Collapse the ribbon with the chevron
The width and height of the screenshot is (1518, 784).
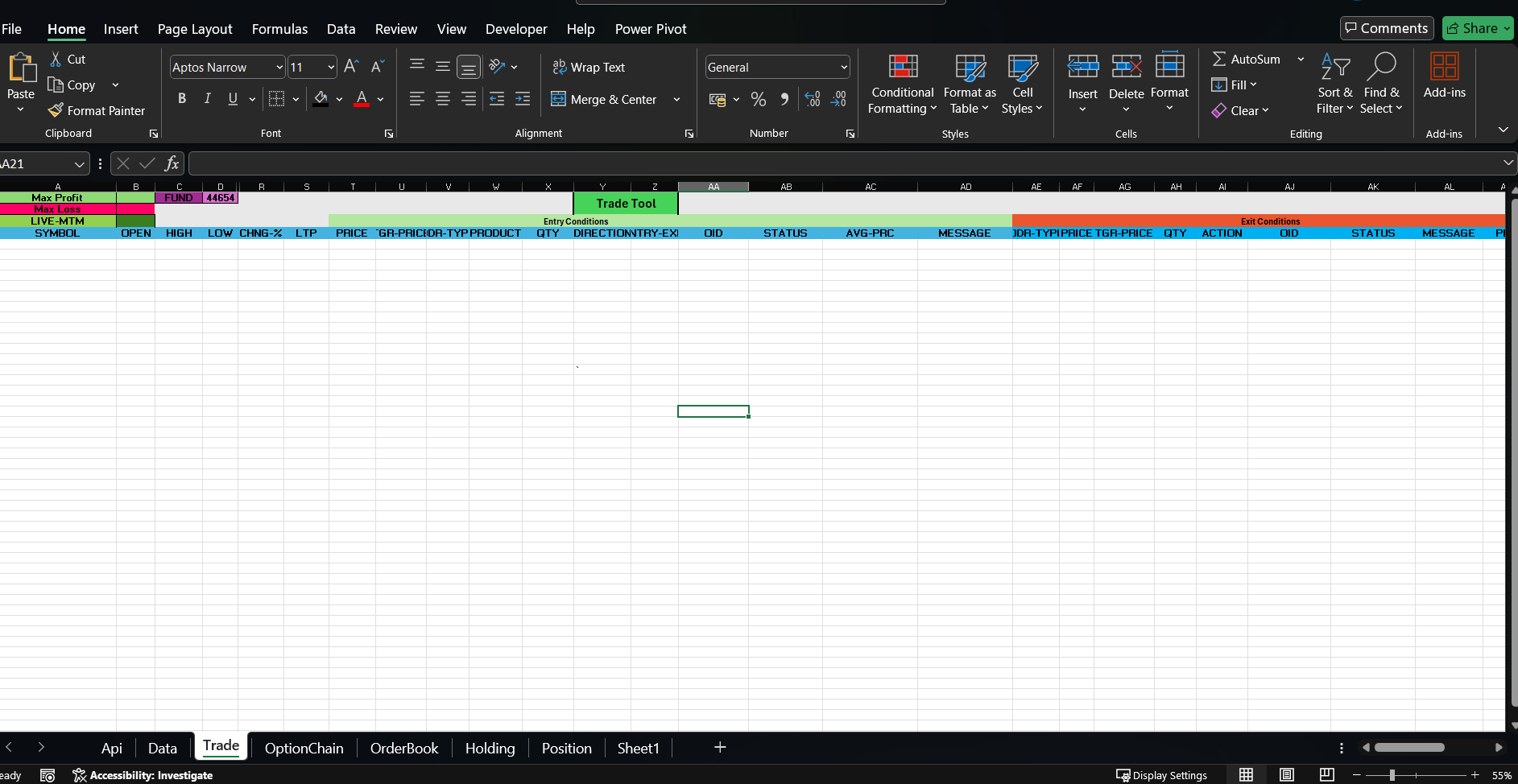point(1503,130)
